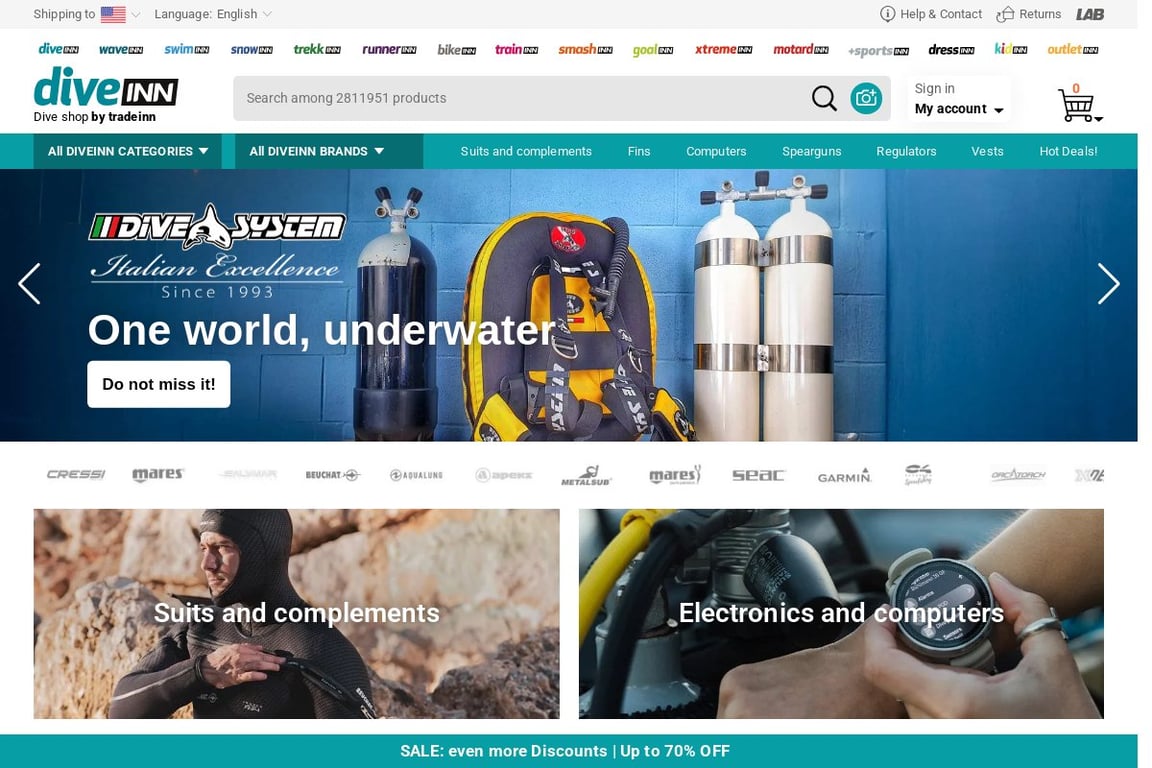Open waveinn store logo

120,49
